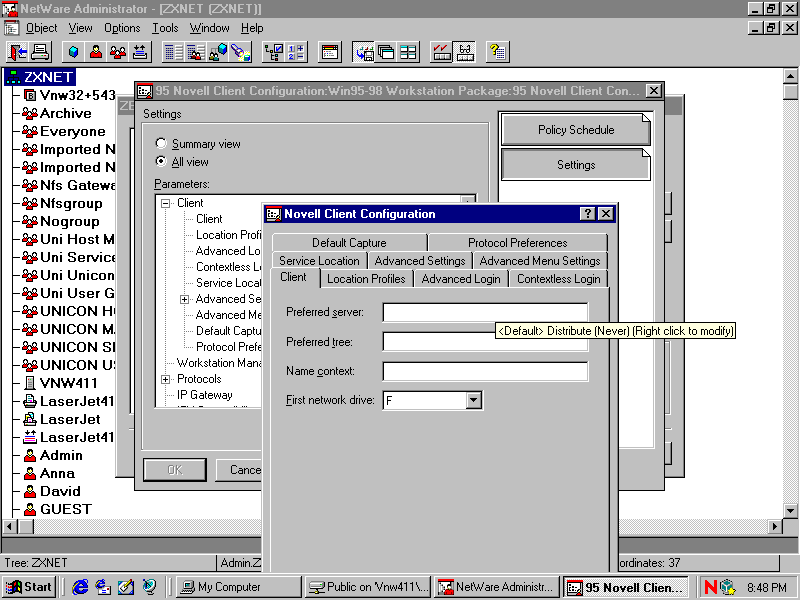Click the details-on-multiple-users toolbar icon
The width and height of the screenshot is (800, 600).
[196, 52]
